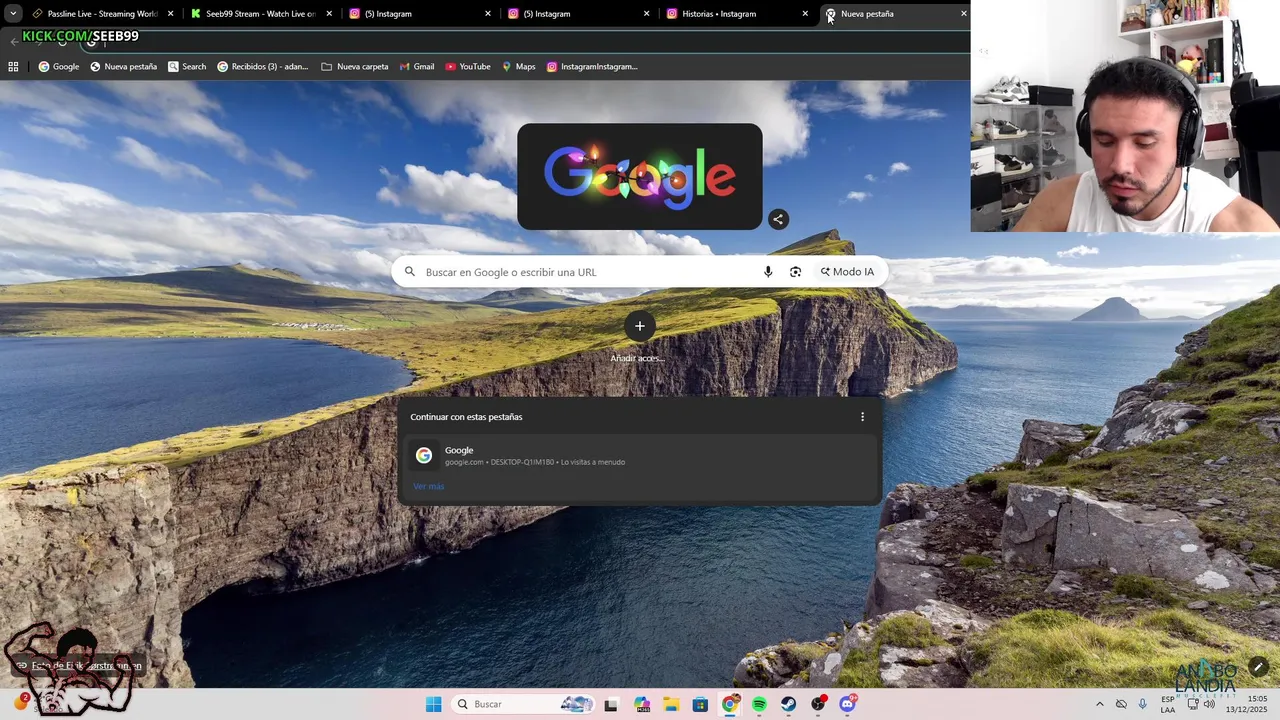Open Google Lens image search
The width and height of the screenshot is (1280, 720).
pyautogui.click(x=795, y=272)
